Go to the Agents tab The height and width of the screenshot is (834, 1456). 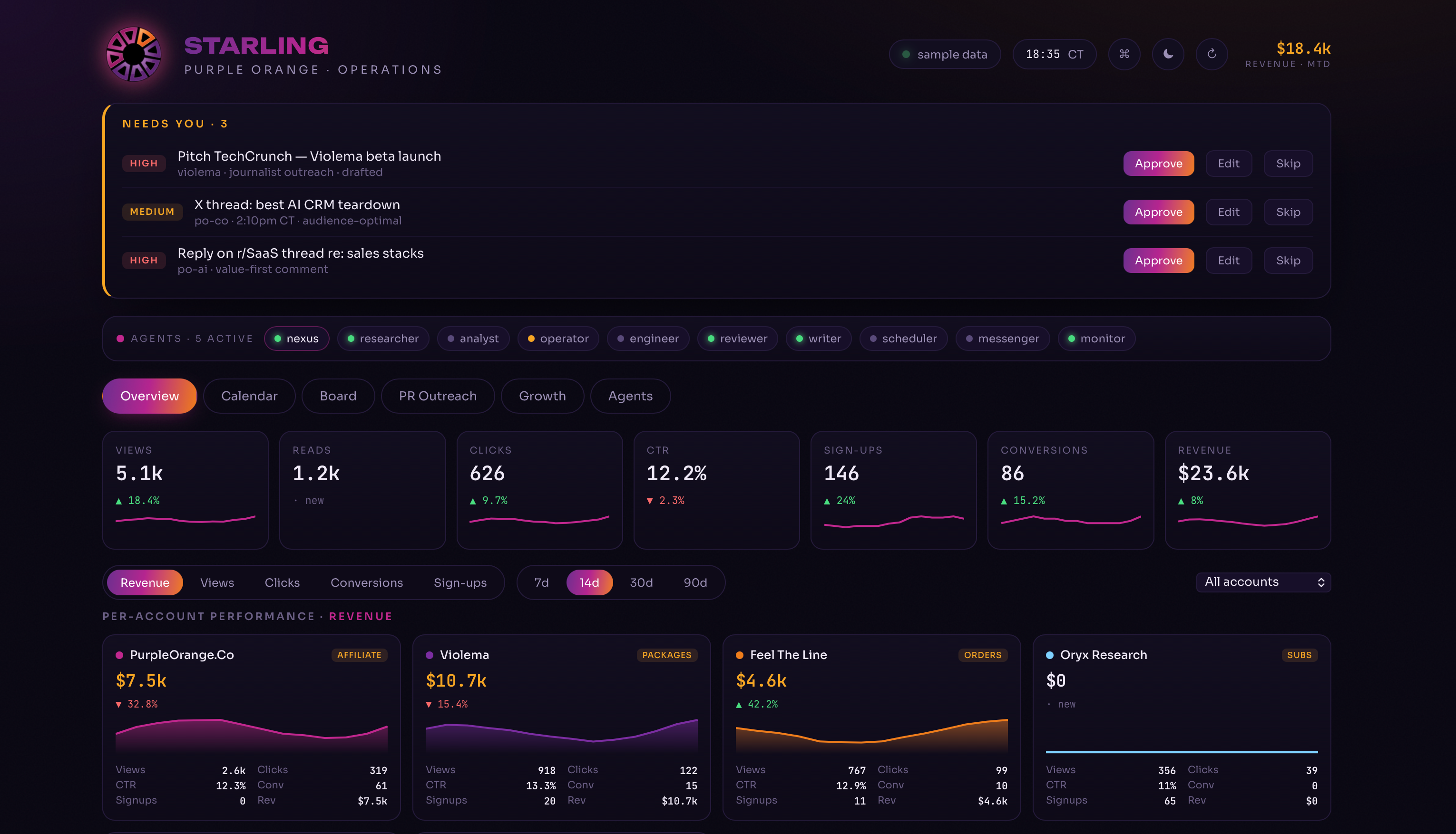[630, 396]
